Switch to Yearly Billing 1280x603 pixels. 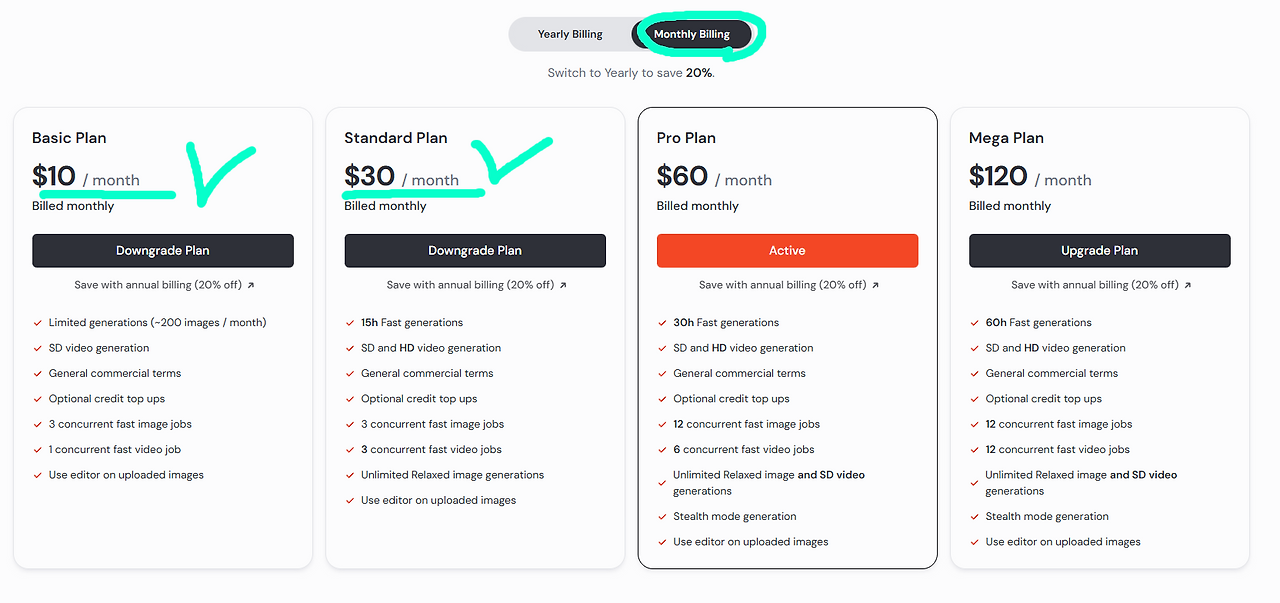tap(570, 34)
